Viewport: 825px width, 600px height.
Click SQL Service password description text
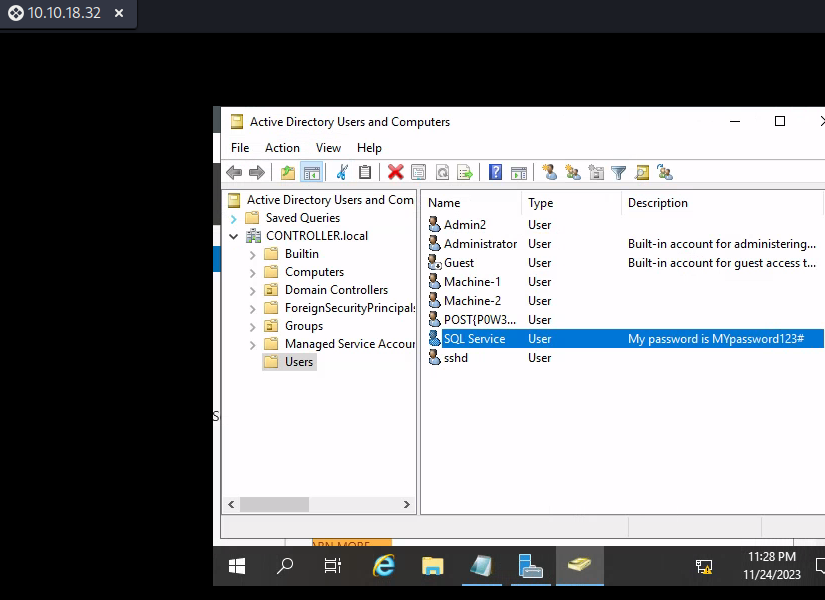716,339
